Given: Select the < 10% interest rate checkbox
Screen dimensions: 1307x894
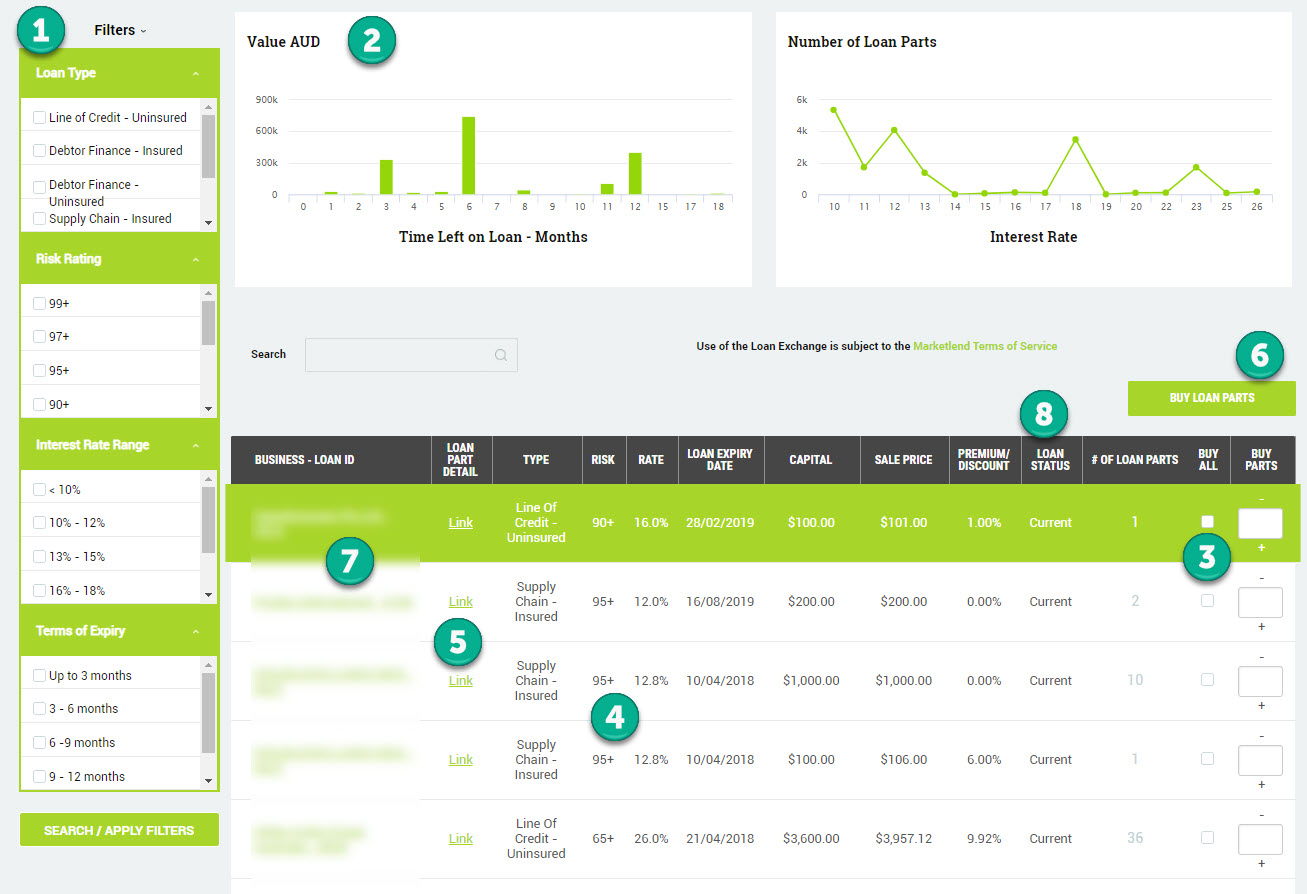Looking at the screenshot, I should [x=39, y=490].
